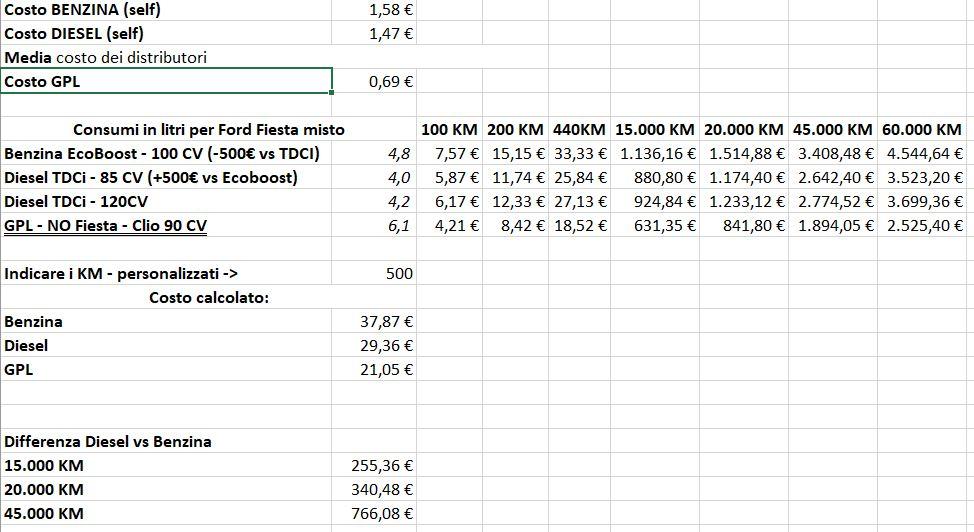Click the cell showing 1.233,12 €
This screenshot has height=532, width=974.
pyautogui.click(x=744, y=201)
